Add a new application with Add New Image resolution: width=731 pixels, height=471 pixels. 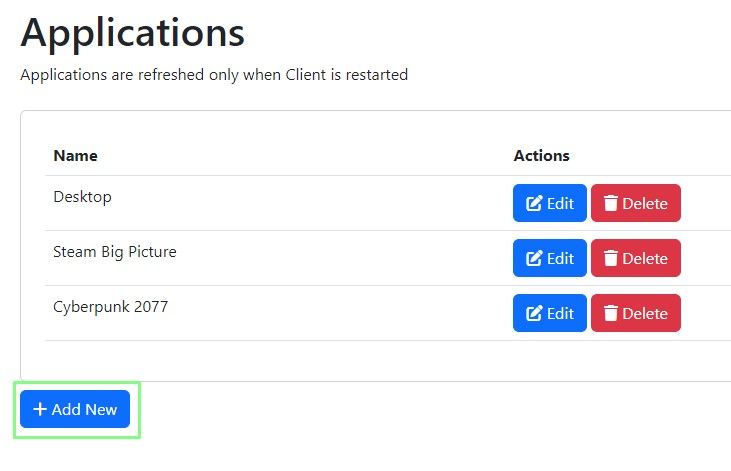(x=75, y=409)
